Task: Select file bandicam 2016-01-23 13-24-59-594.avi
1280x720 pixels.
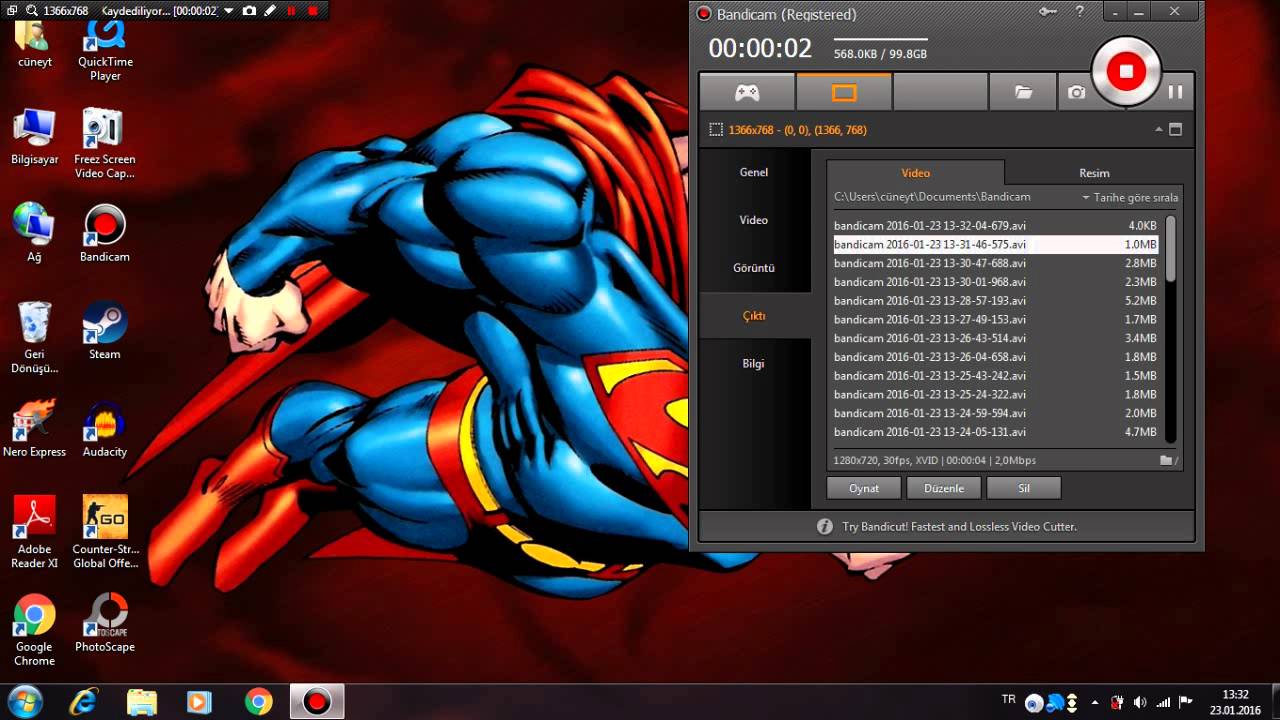Action: (996, 413)
